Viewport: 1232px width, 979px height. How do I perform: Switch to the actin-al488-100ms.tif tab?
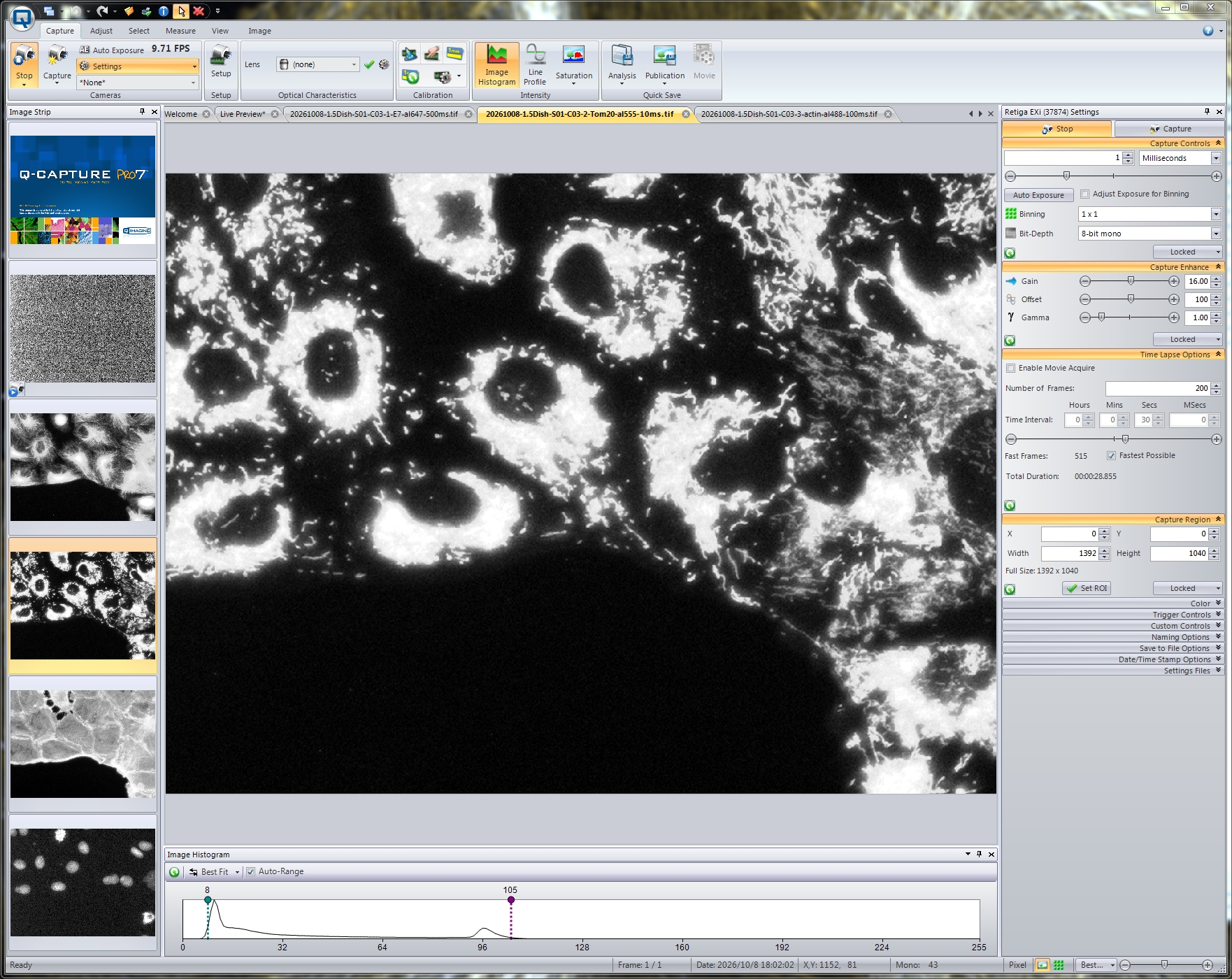789,114
